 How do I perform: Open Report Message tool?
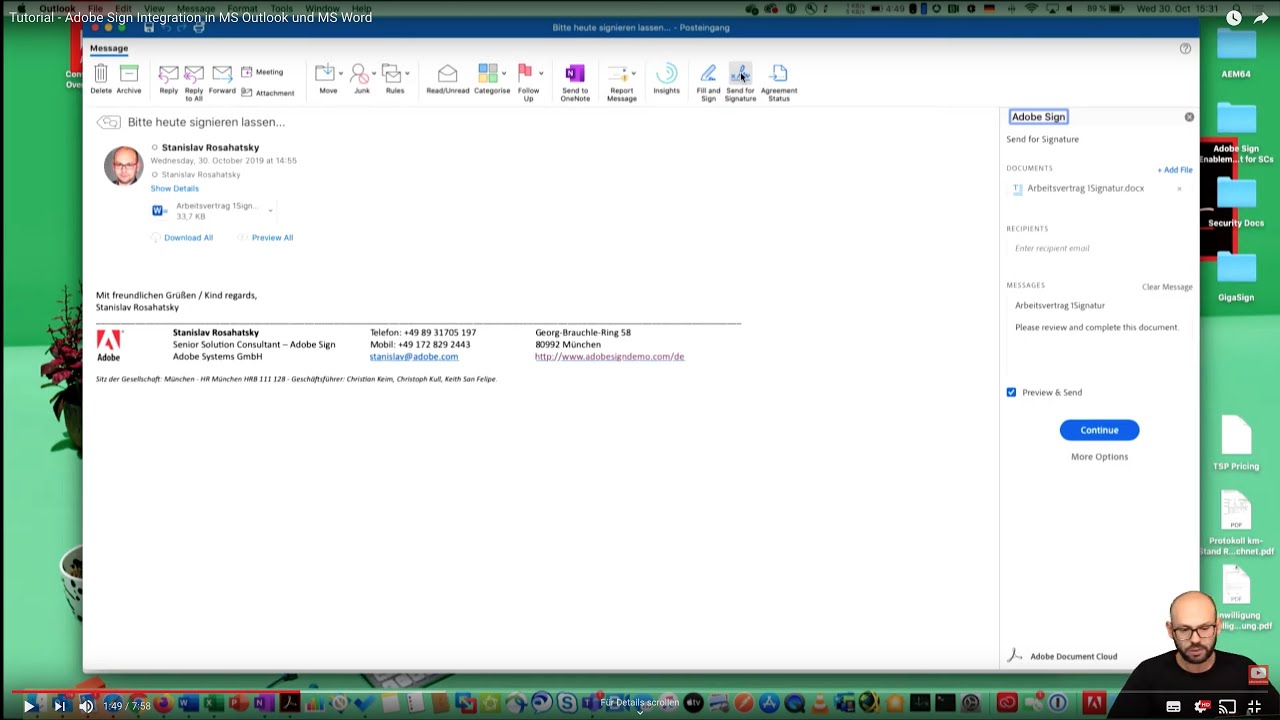tap(621, 82)
